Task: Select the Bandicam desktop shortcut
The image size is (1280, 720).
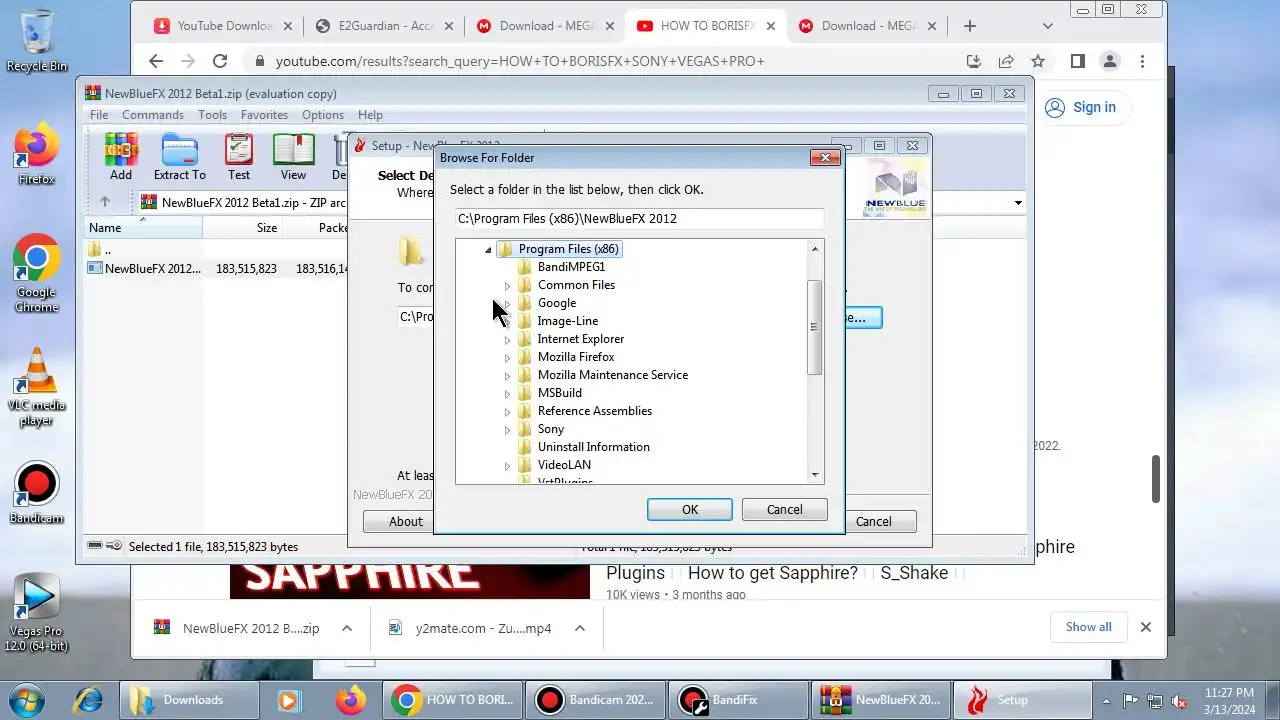Action: click(37, 494)
